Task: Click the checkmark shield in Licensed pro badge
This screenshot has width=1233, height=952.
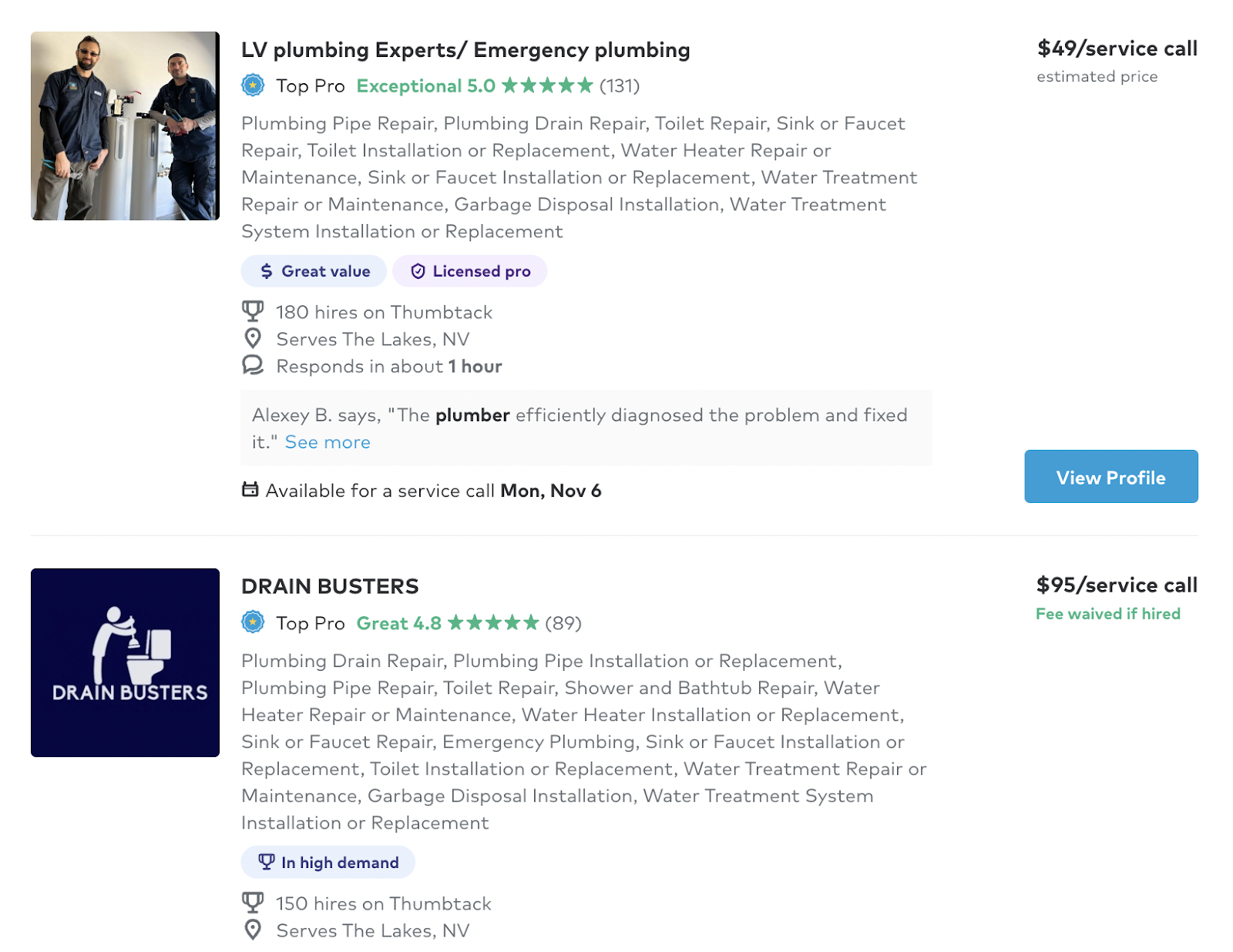Action: [417, 271]
